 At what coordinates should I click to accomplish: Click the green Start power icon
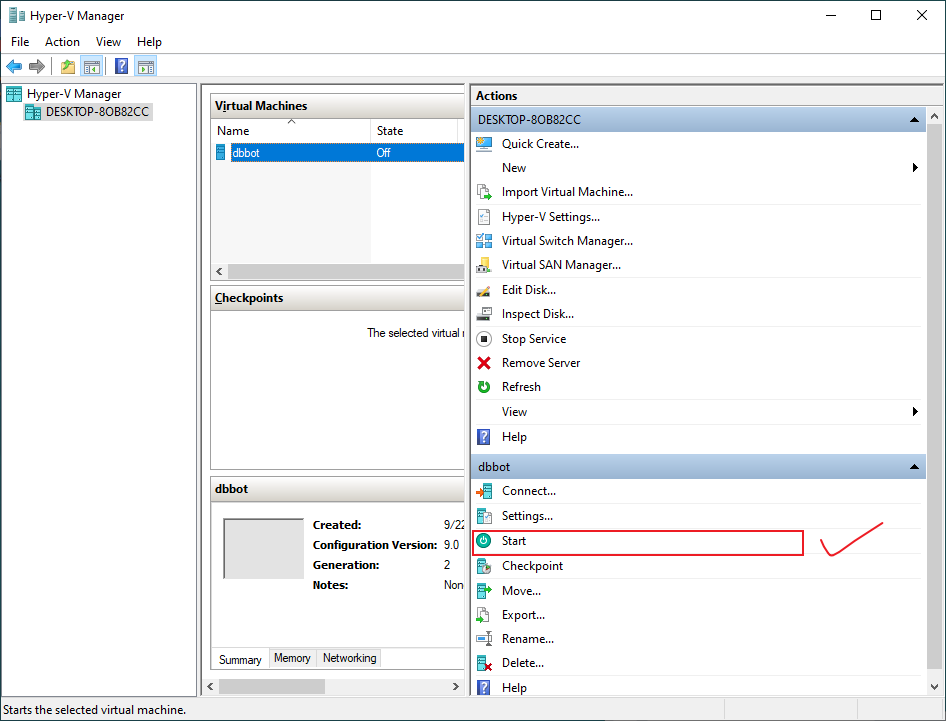point(484,541)
